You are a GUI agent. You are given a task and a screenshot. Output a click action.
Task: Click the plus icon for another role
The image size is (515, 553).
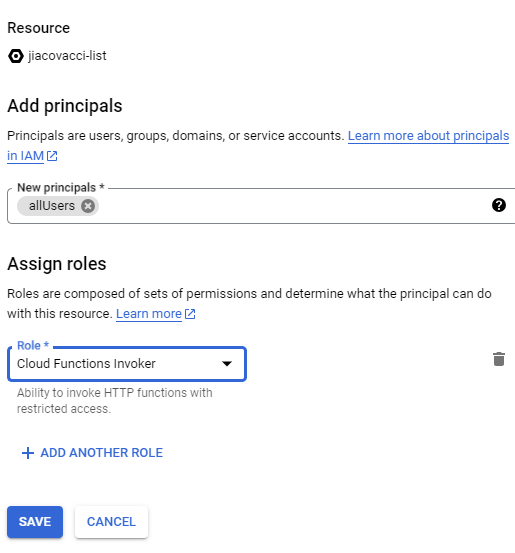click(x=28, y=453)
